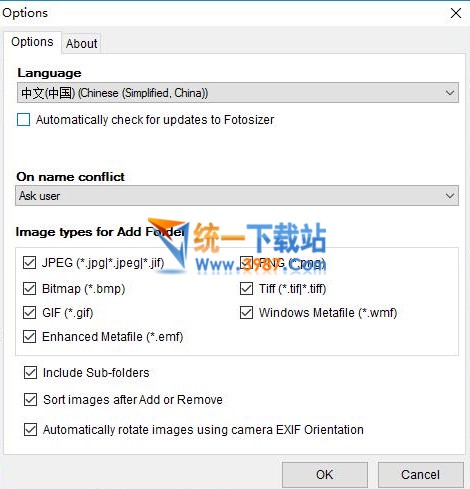Uncheck the Tiff (*.tif|*.tiff) option
470x489 pixels.
coord(246,288)
